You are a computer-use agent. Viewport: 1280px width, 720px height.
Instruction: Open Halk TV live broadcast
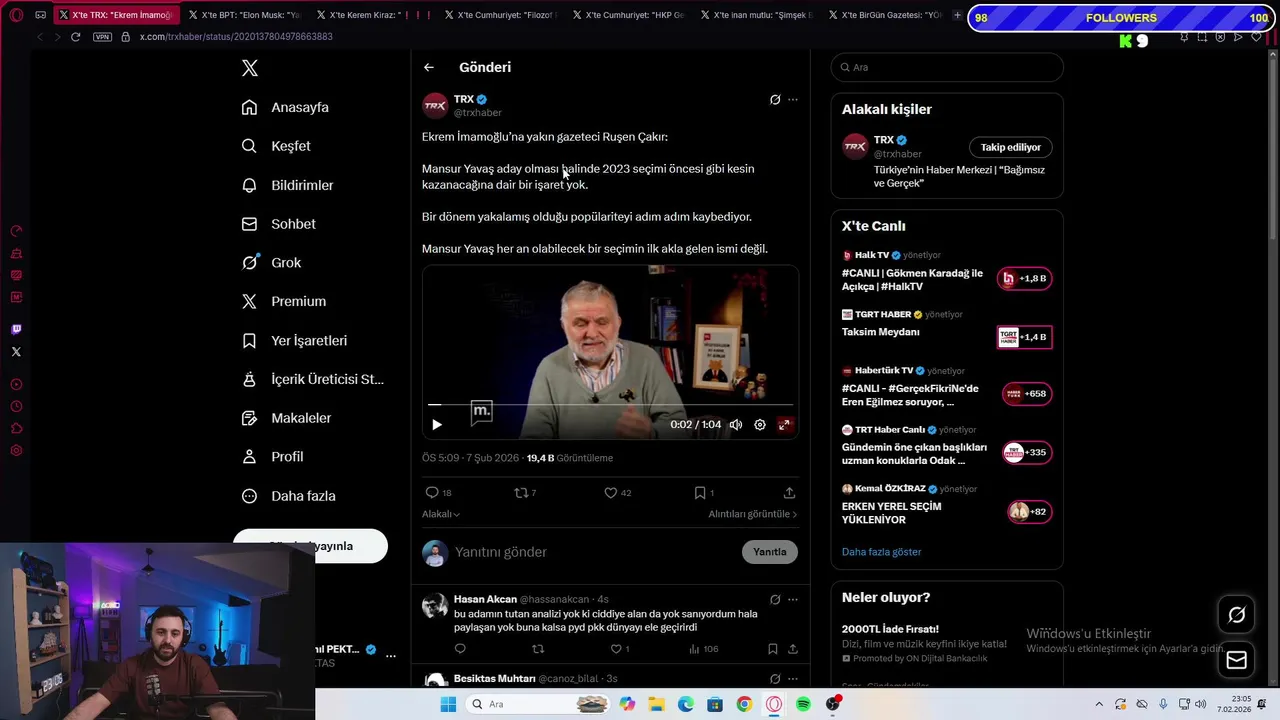click(x=946, y=273)
